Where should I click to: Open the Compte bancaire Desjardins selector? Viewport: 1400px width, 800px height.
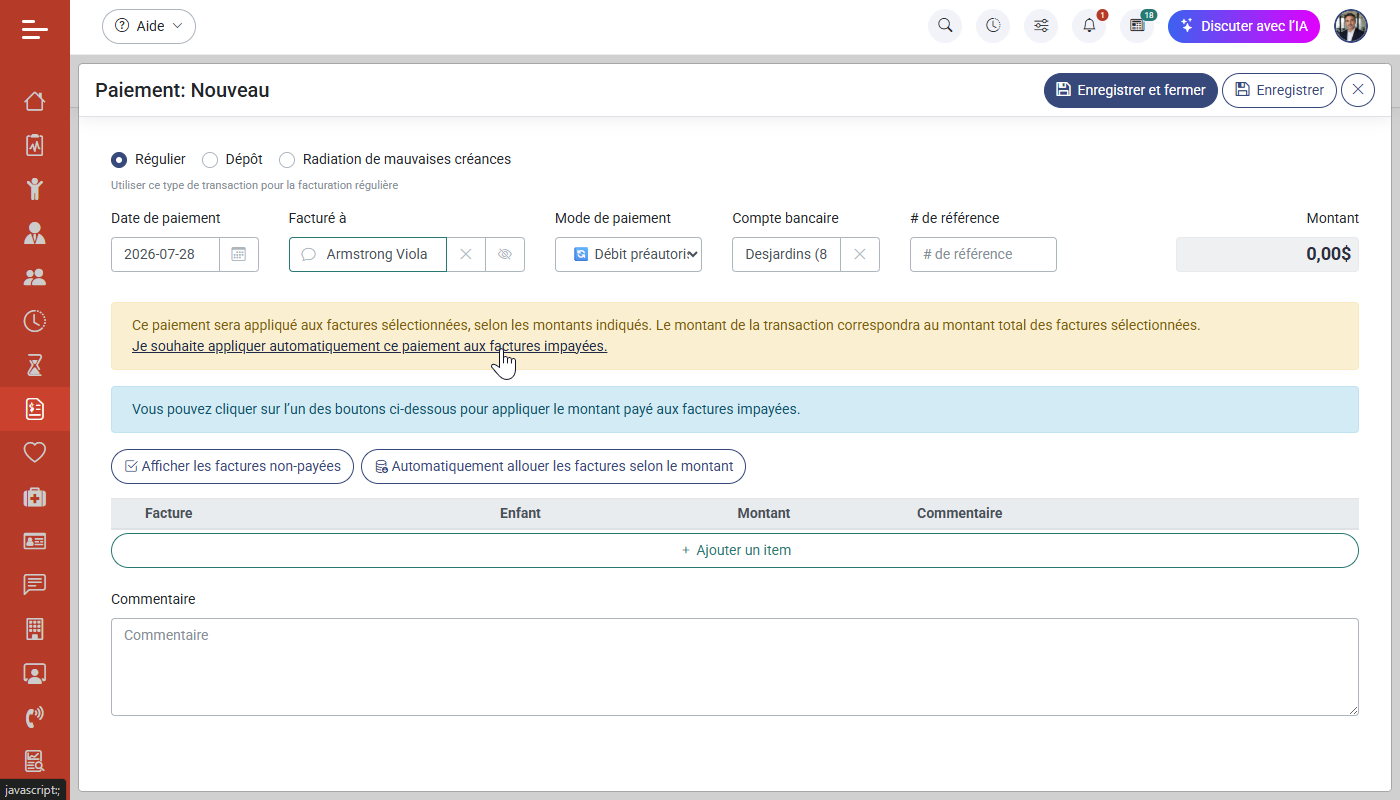(786, 254)
